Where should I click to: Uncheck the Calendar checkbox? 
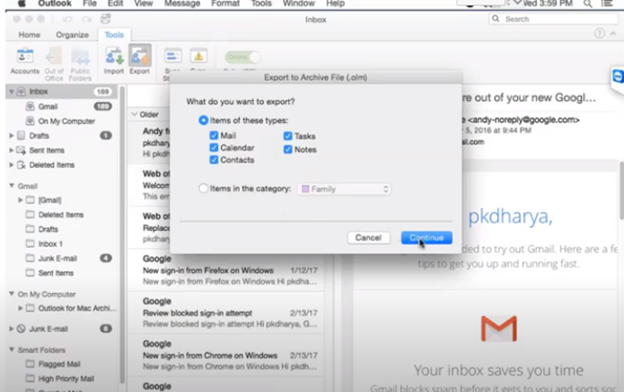point(214,148)
